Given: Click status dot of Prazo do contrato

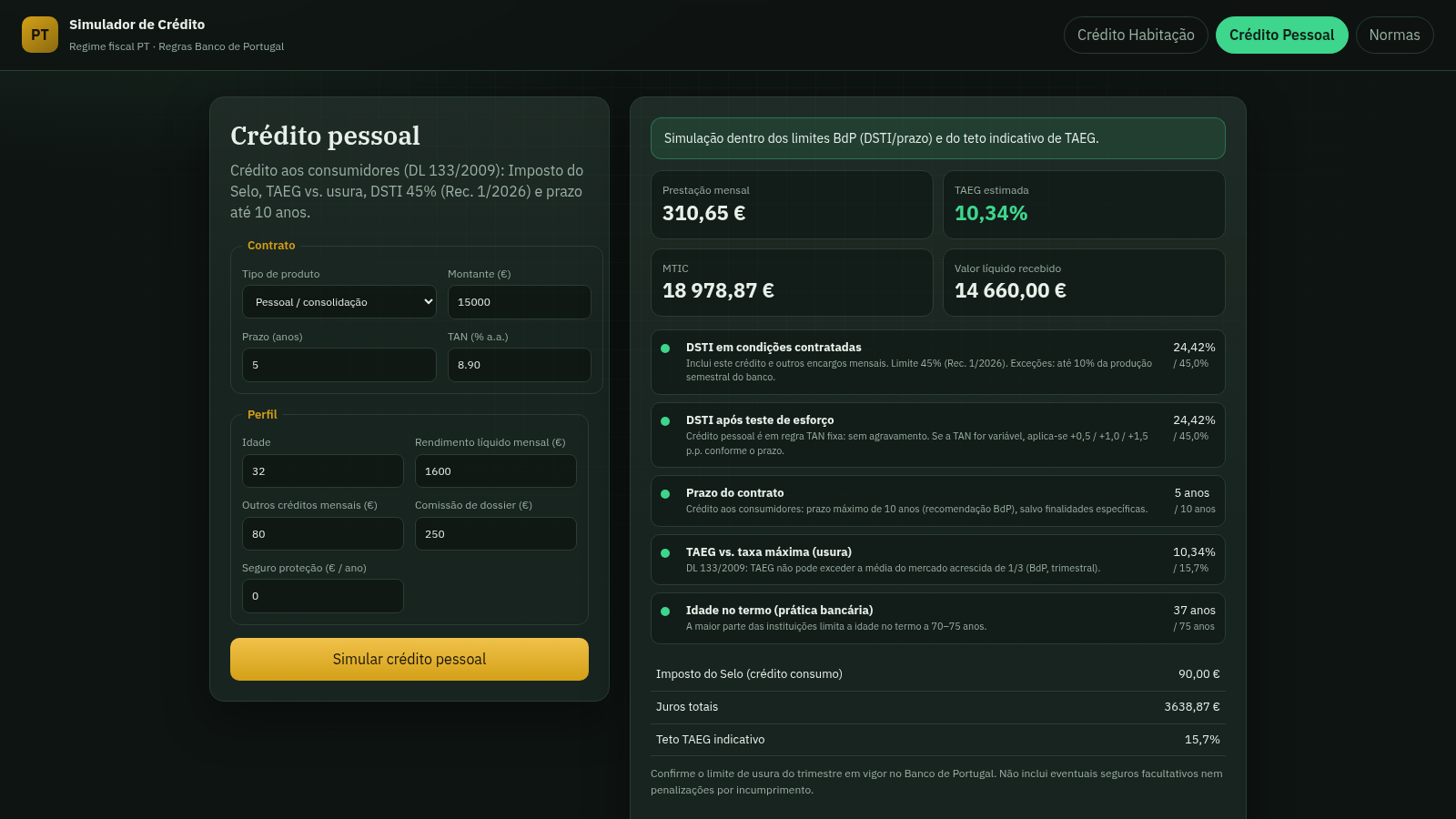Looking at the screenshot, I should point(665,494).
